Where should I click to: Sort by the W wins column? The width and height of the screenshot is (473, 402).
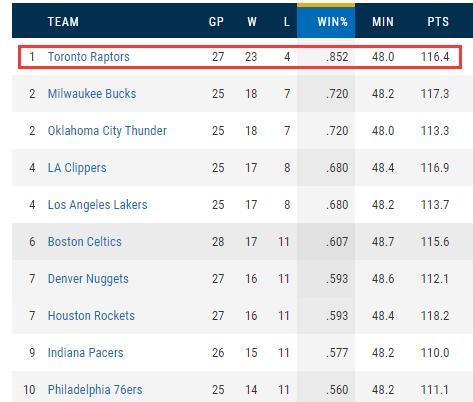click(252, 22)
